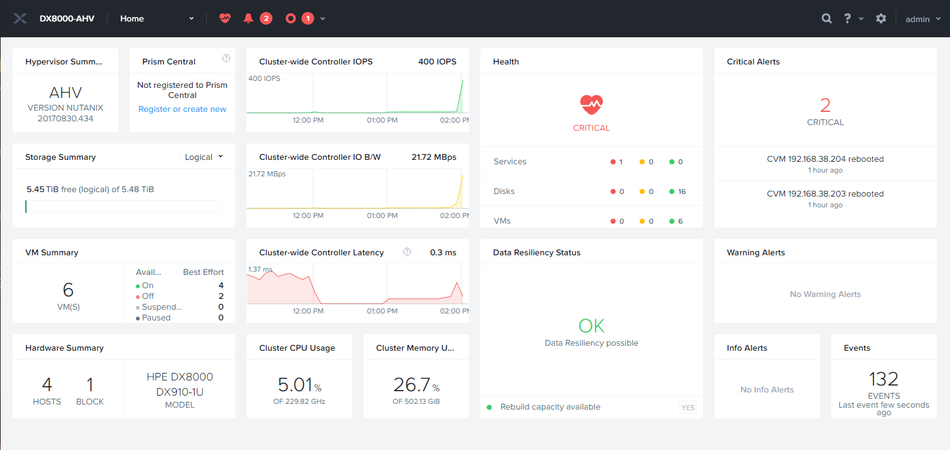The height and width of the screenshot is (450, 950).
Task: Click the 6 VM(S) count
Action: 68,295
